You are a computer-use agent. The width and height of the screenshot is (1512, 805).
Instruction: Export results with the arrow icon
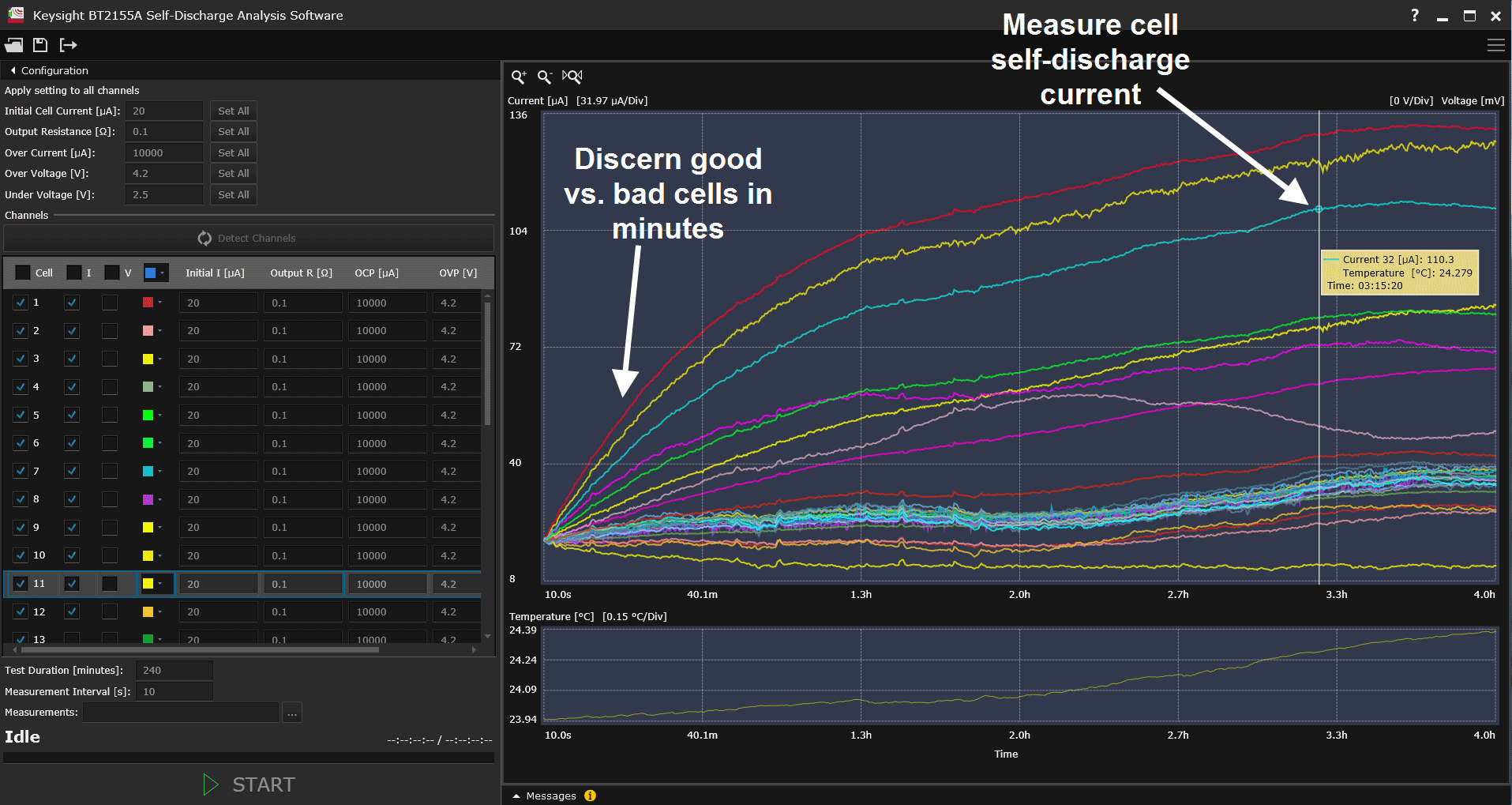69,45
